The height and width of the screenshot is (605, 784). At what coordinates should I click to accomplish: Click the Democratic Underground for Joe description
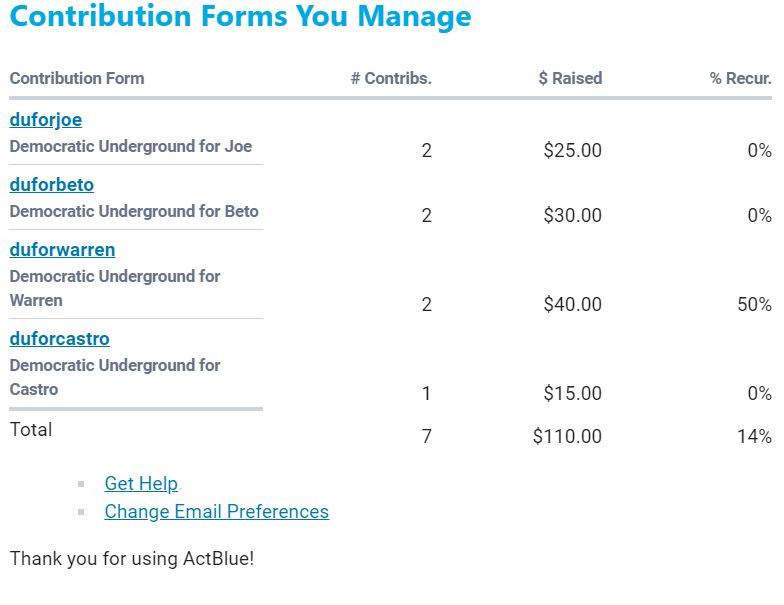pos(131,147)
